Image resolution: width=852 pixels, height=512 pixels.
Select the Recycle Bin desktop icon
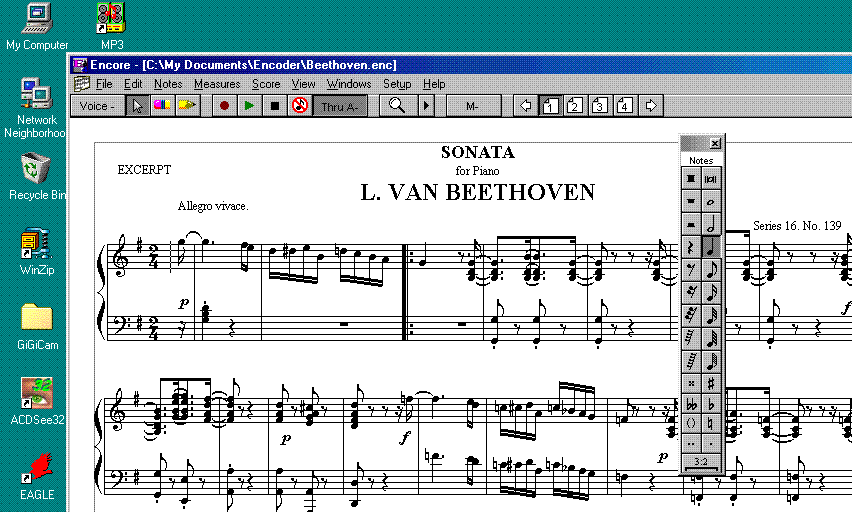(37, 176)
